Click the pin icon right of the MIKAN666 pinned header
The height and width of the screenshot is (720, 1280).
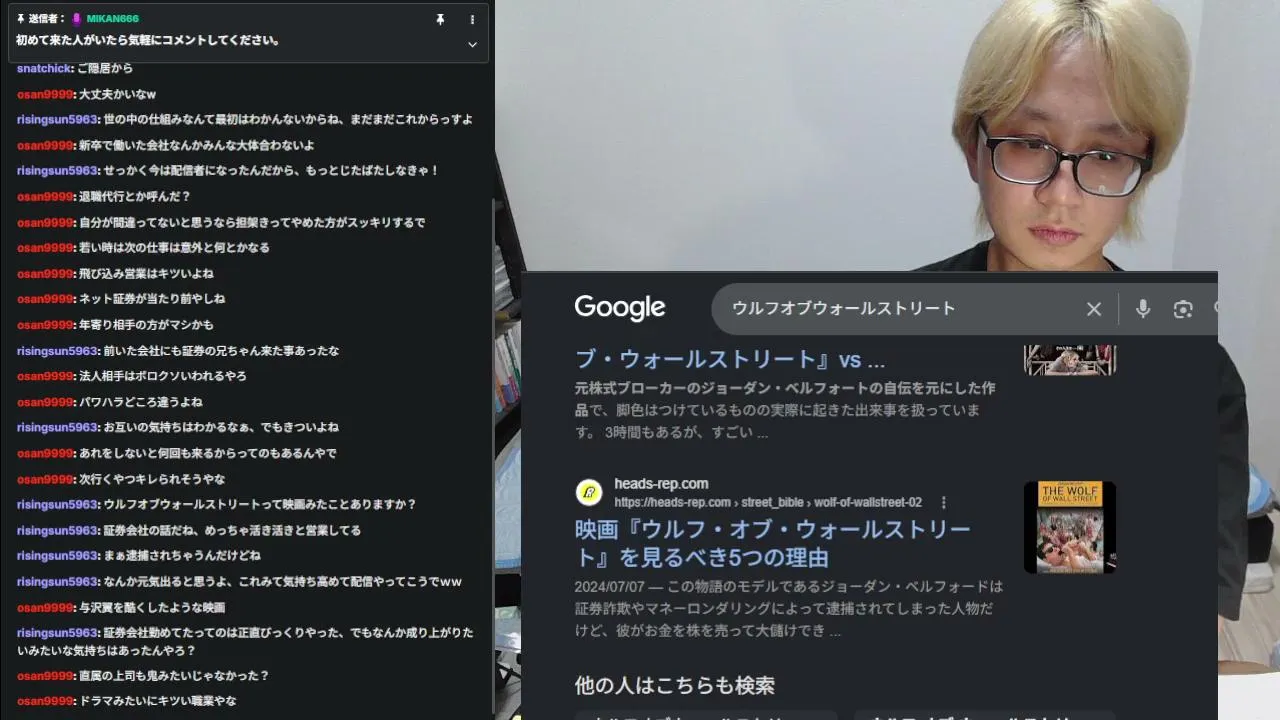coord(440,19)
